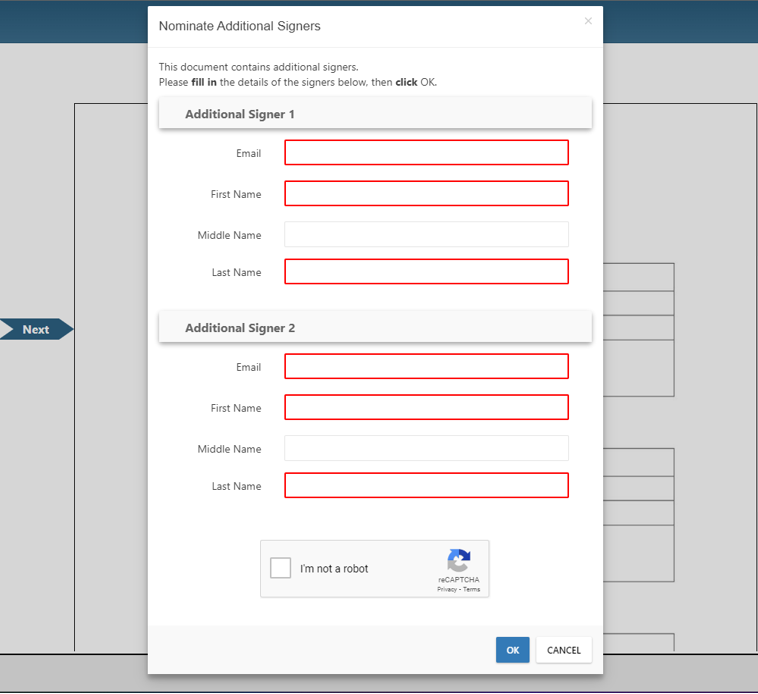
Task: Click Last Name field of Additional Signer 2
Action: (x=426, y=485)
